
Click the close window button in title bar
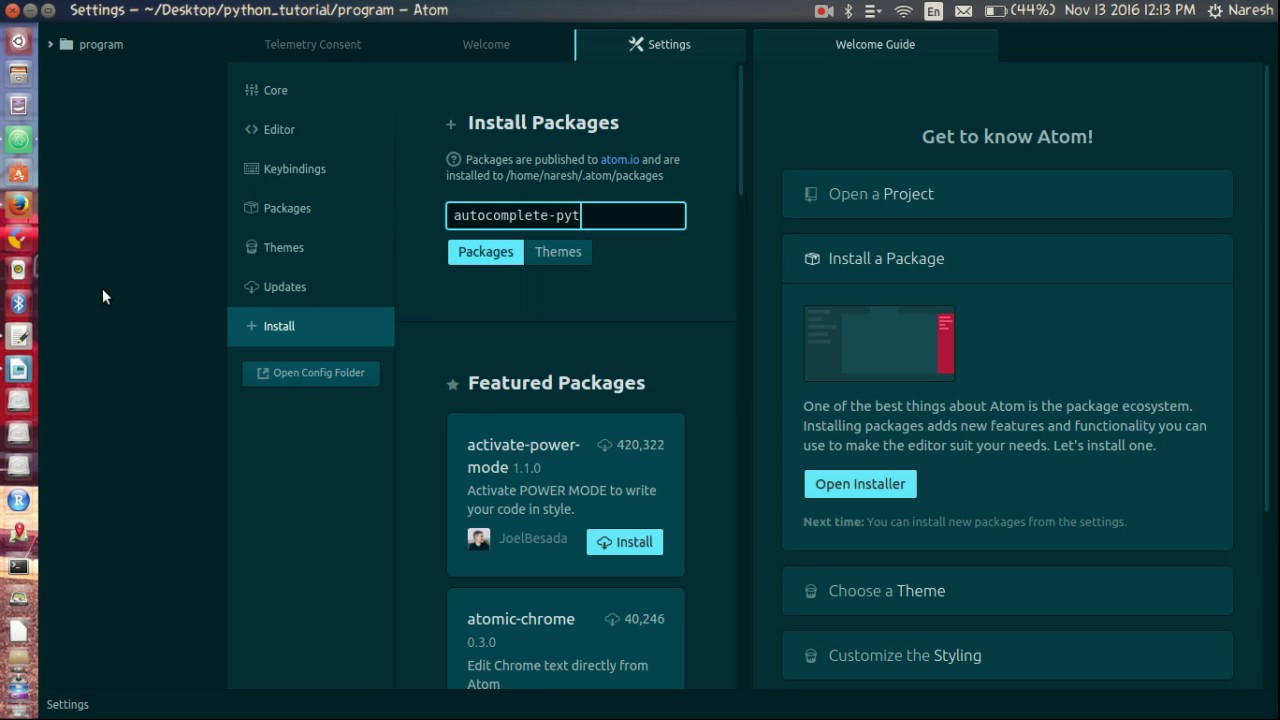(10, 10)
